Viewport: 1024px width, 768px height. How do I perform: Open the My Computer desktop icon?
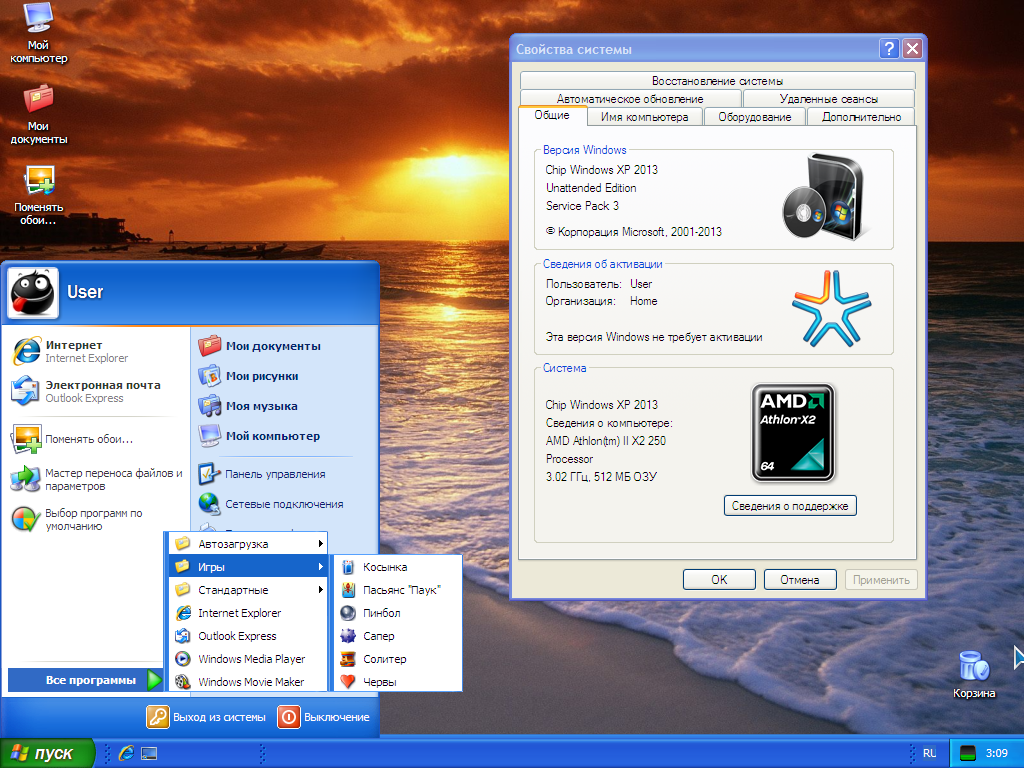38,33
